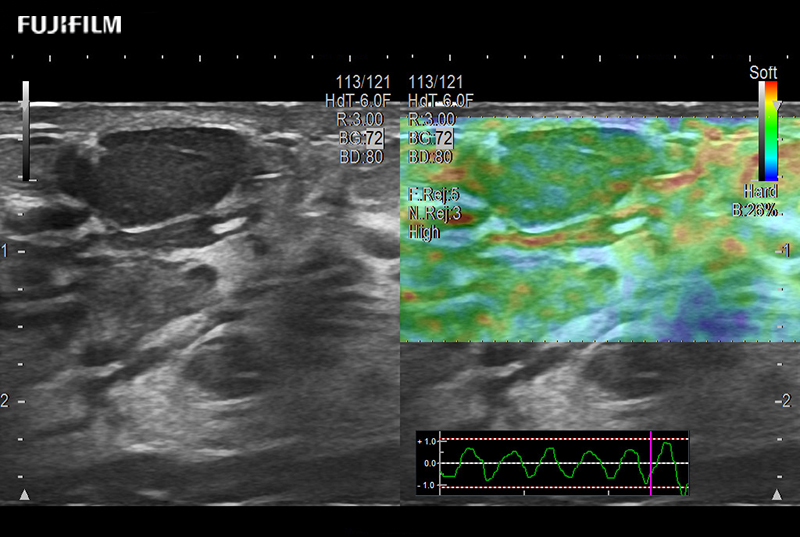Click BD:80 value on elastography image
Screen dimensions: 800x537
430,157
